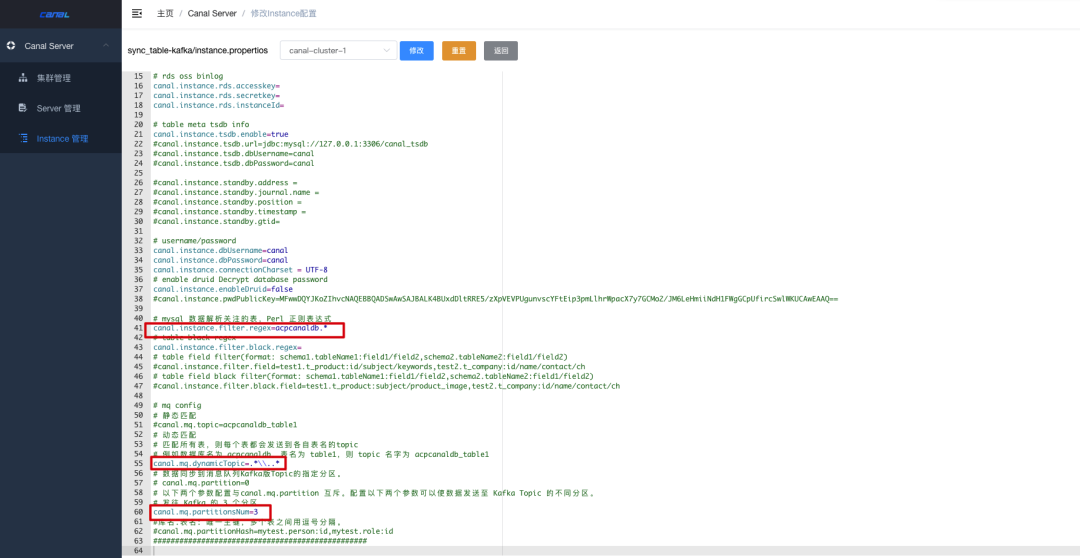Click line canal.instance.filter.regex=acpcanaldb.*

click(240, 329)
